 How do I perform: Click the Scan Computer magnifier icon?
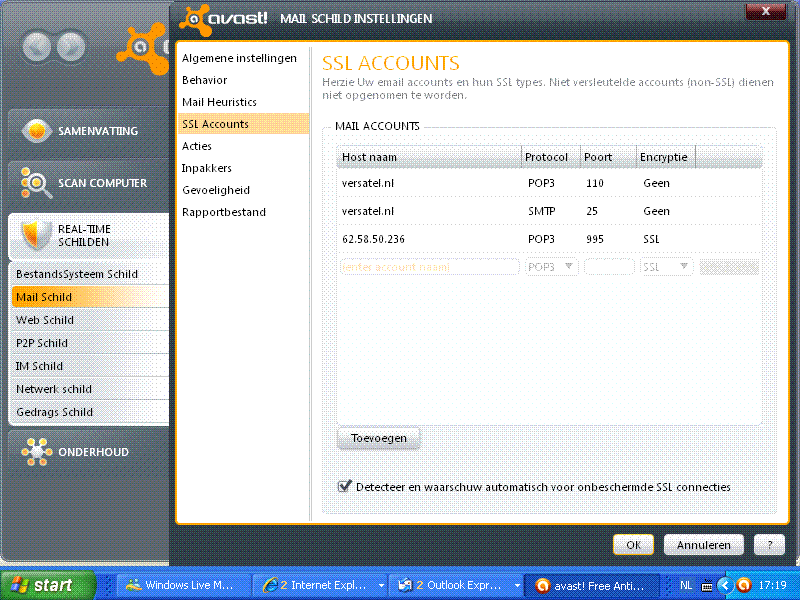click(36, 183)
